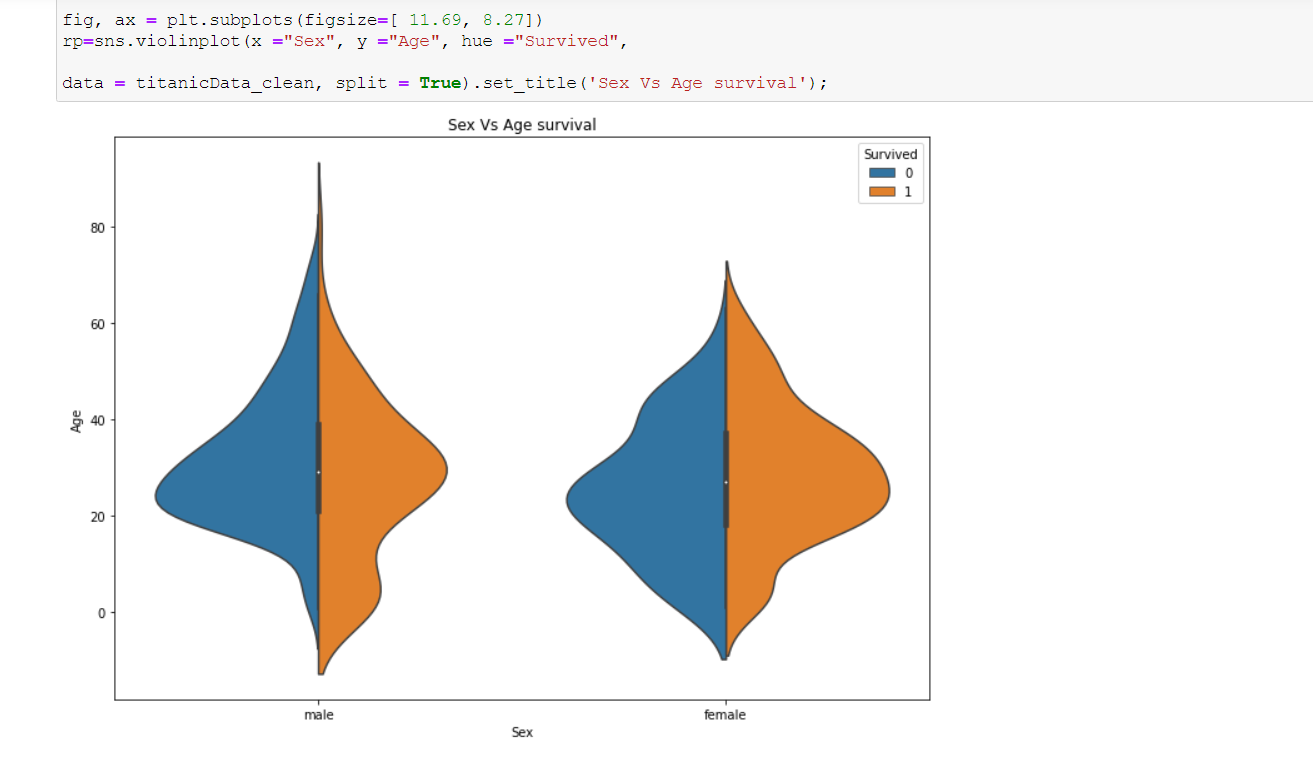Select the Survived legend title text
The width and height of the screenshot is (1313, 761).
(890, 154)
